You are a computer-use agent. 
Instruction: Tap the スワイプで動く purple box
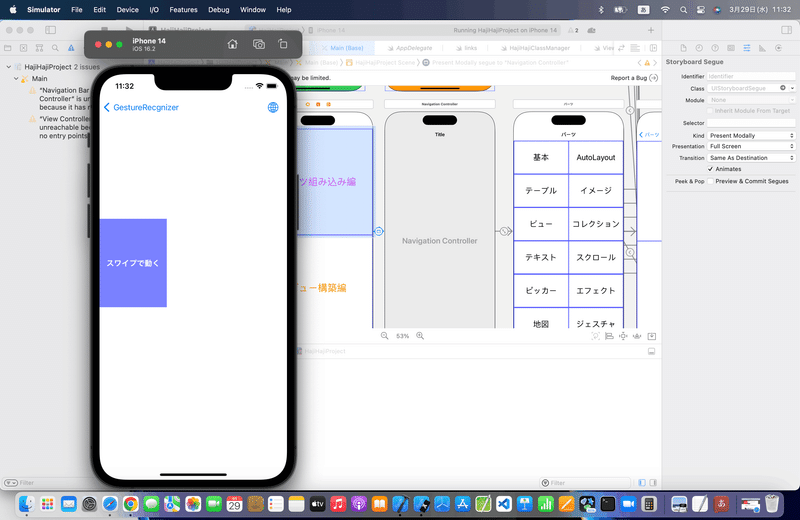(133, 263)
